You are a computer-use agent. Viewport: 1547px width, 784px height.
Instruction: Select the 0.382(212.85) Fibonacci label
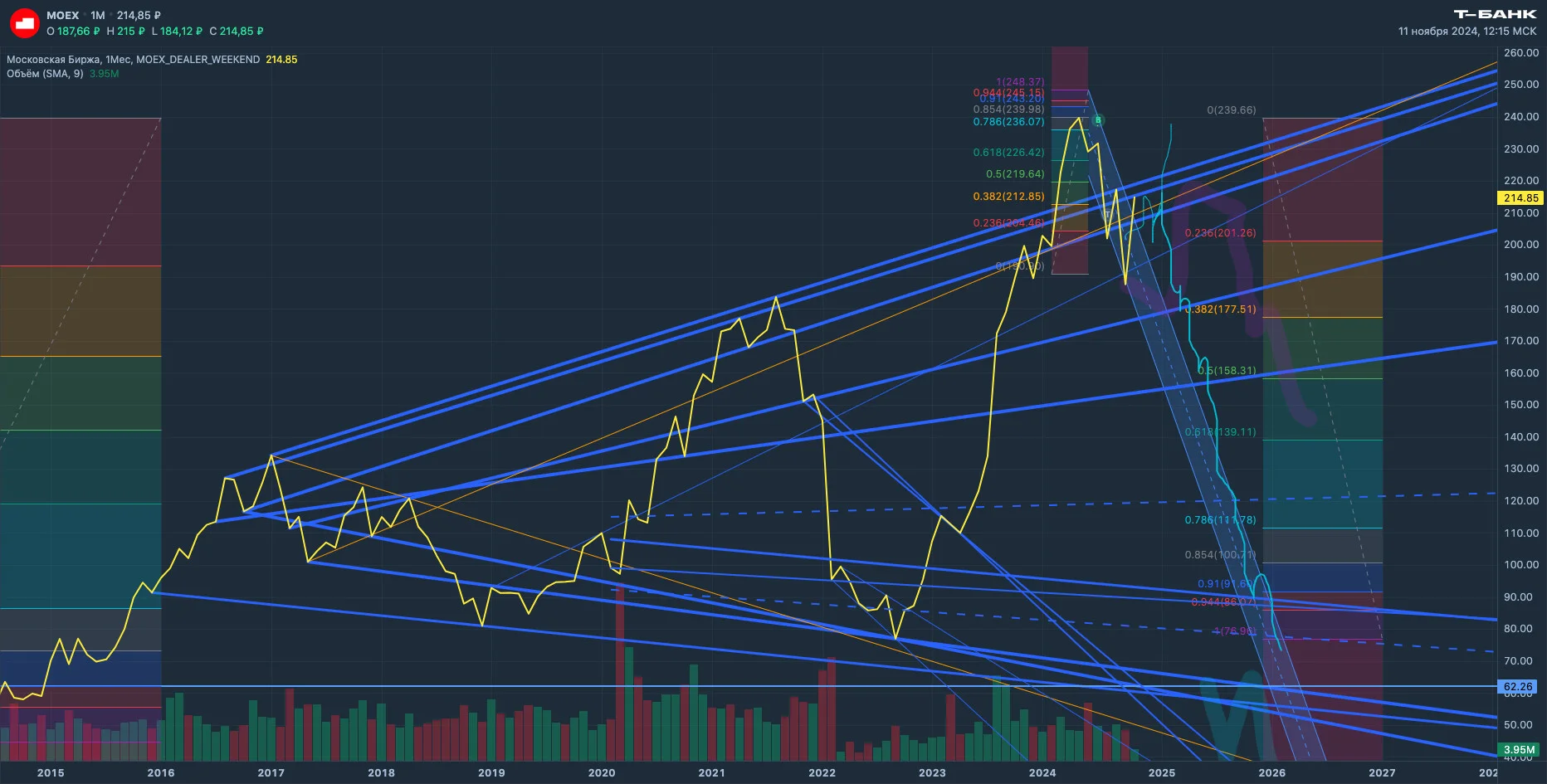coord(1008,196)
